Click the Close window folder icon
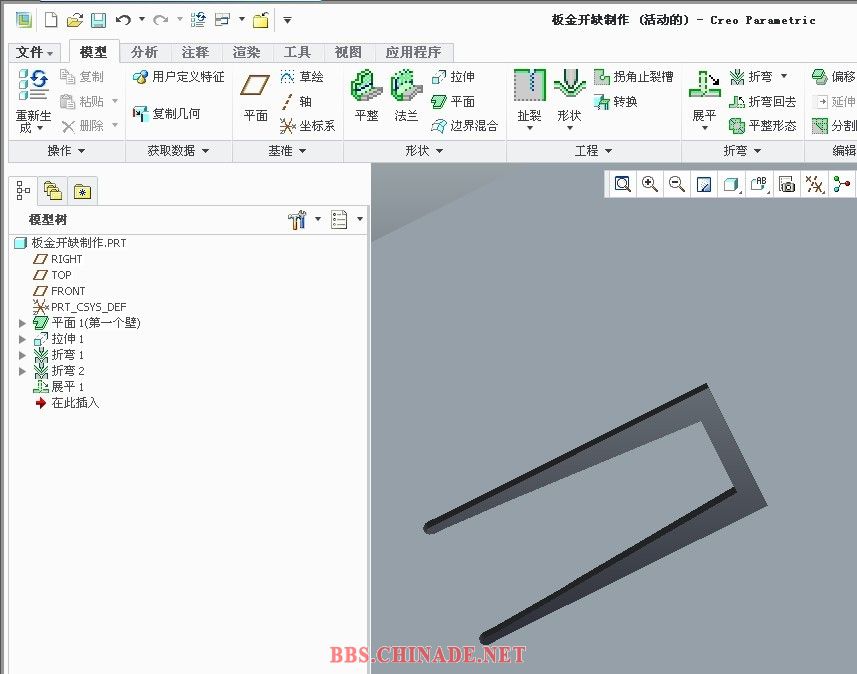This screenshot has height=674, width=857. [x=261, y=20]
